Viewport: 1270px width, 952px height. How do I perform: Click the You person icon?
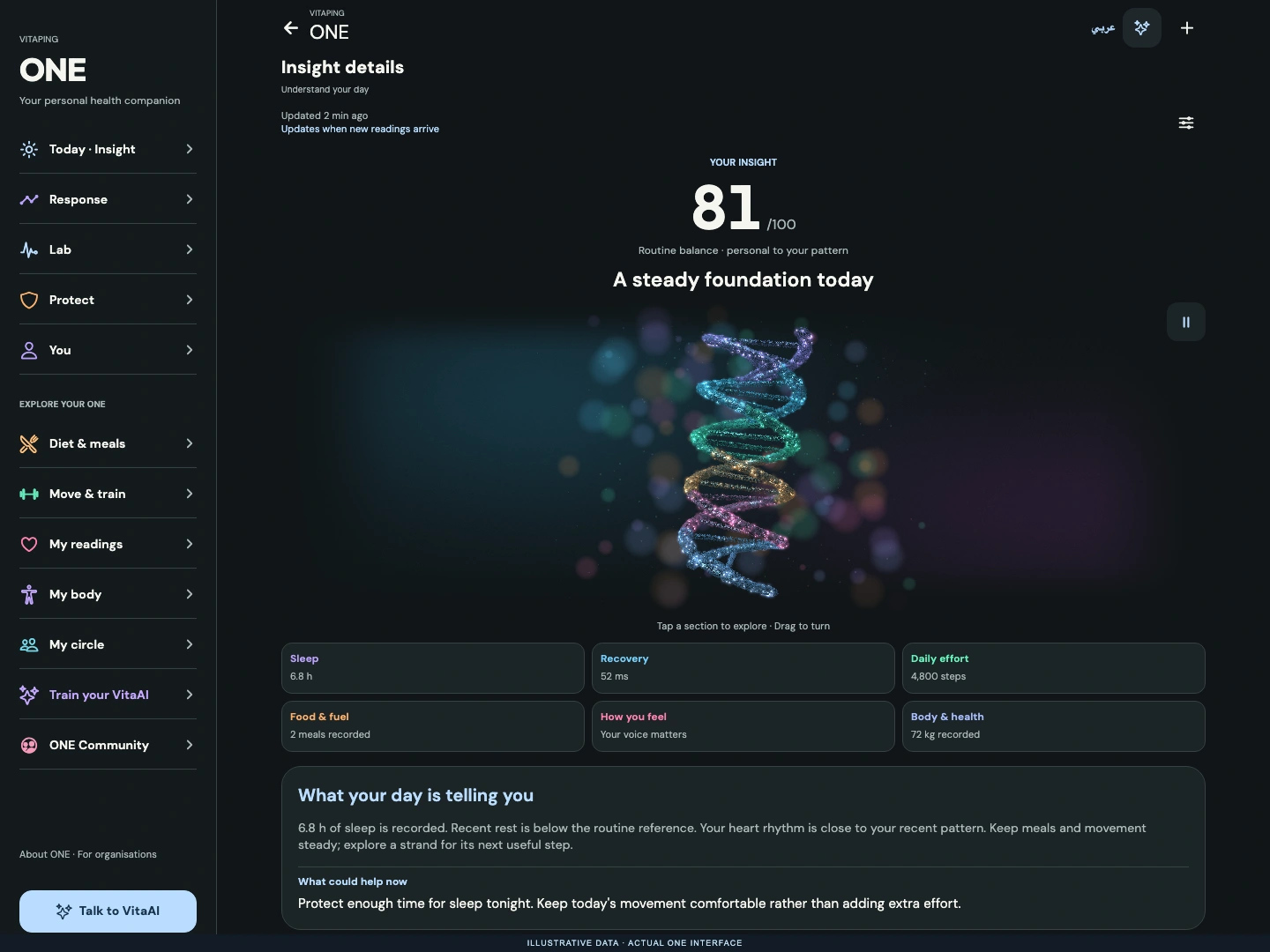(29, 350)
